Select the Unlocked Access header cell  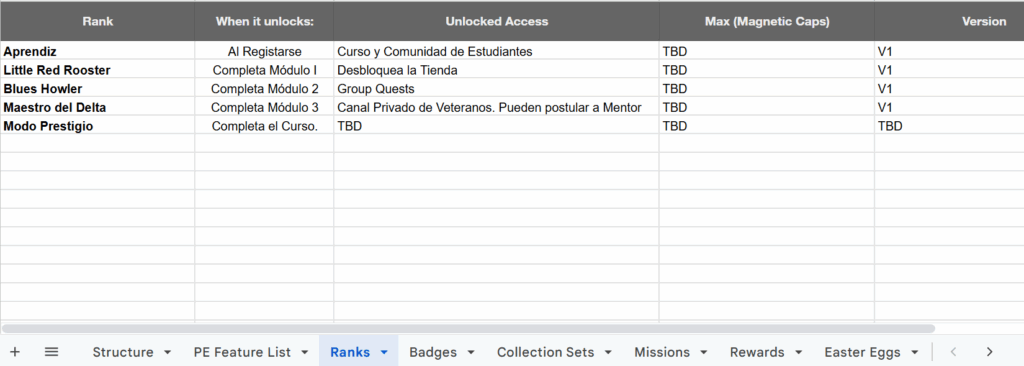(496, 21)
